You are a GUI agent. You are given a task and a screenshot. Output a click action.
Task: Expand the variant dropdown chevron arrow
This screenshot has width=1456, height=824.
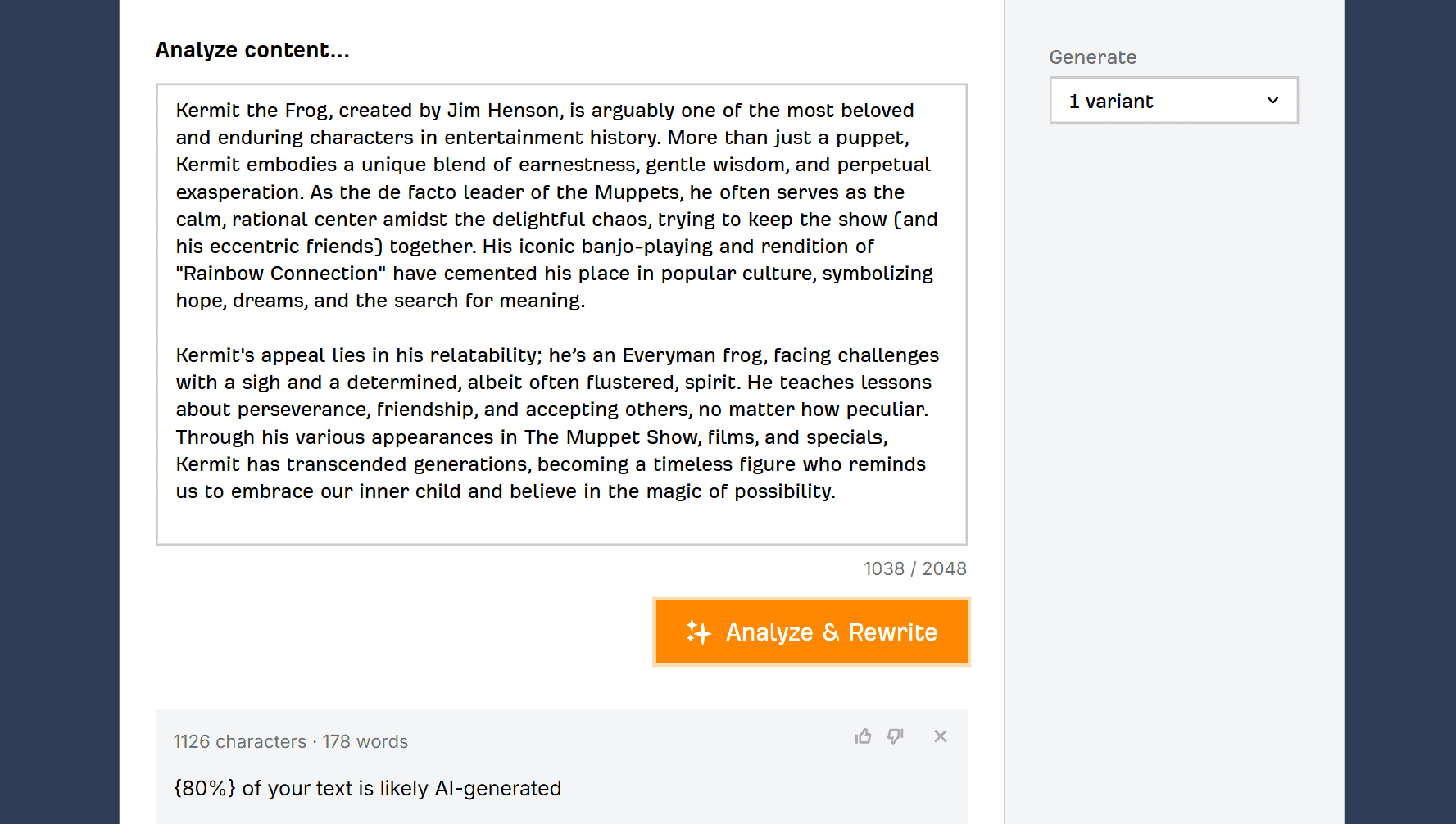[x=1272, y=101]
